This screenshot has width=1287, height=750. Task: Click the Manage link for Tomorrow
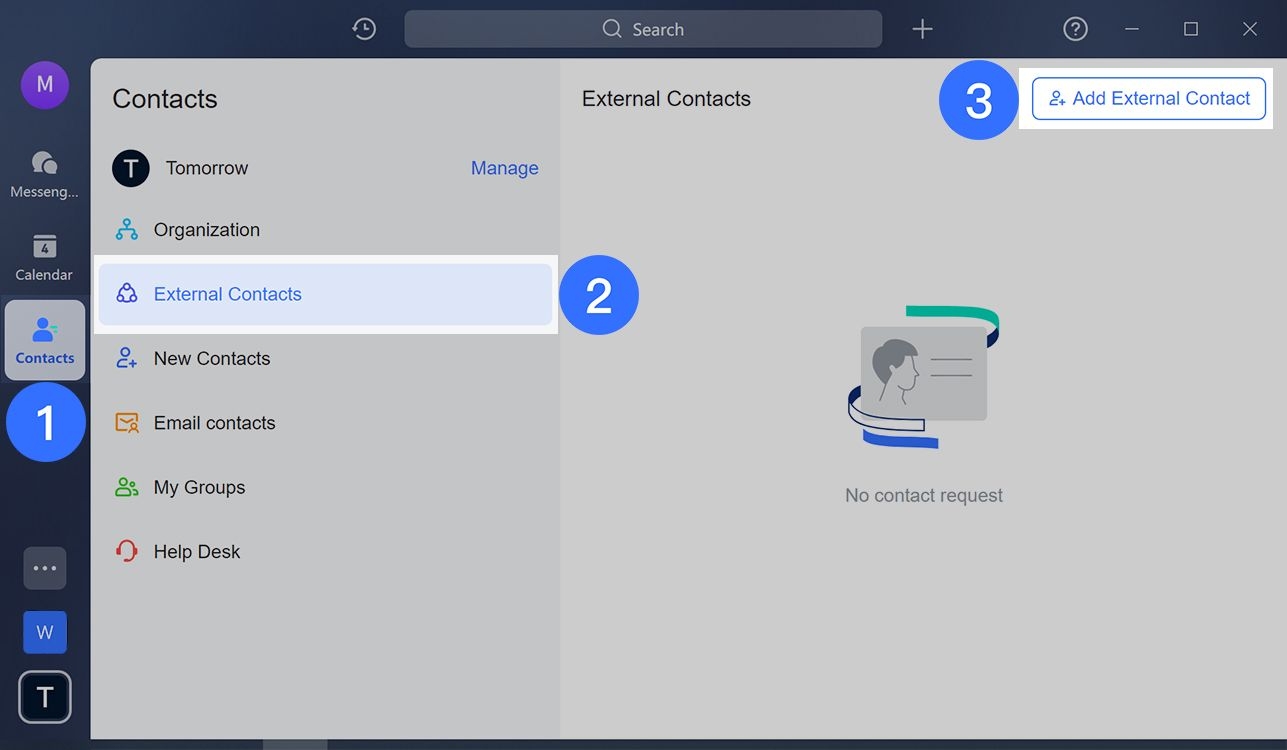504,168
